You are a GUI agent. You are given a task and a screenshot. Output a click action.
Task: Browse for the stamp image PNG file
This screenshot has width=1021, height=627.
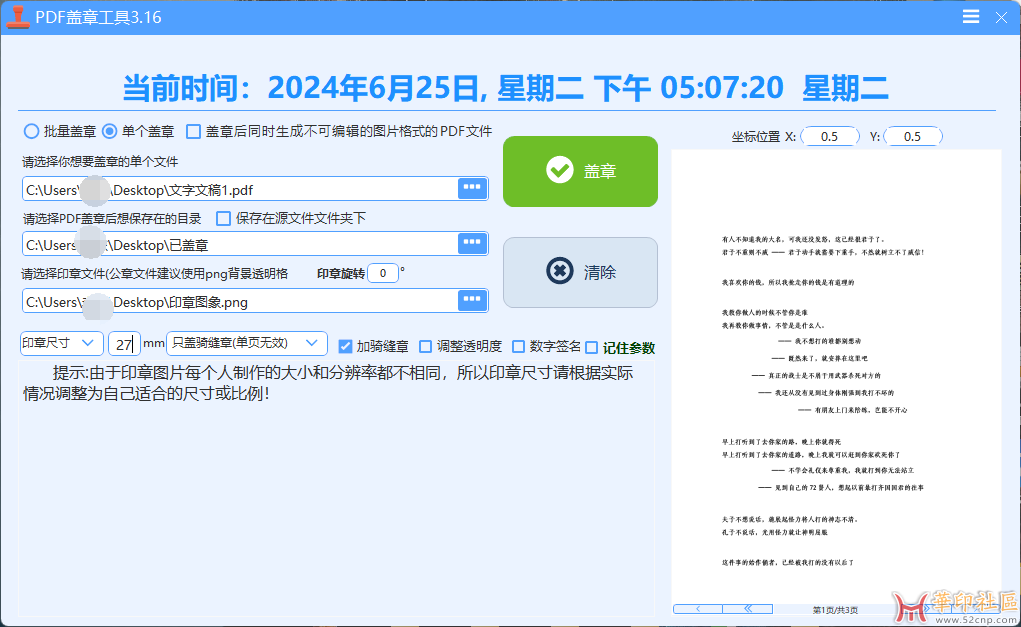point(472,300)
